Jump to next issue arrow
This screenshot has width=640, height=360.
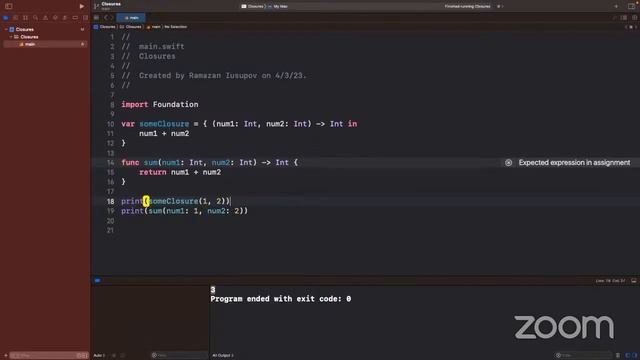[636, 27]
